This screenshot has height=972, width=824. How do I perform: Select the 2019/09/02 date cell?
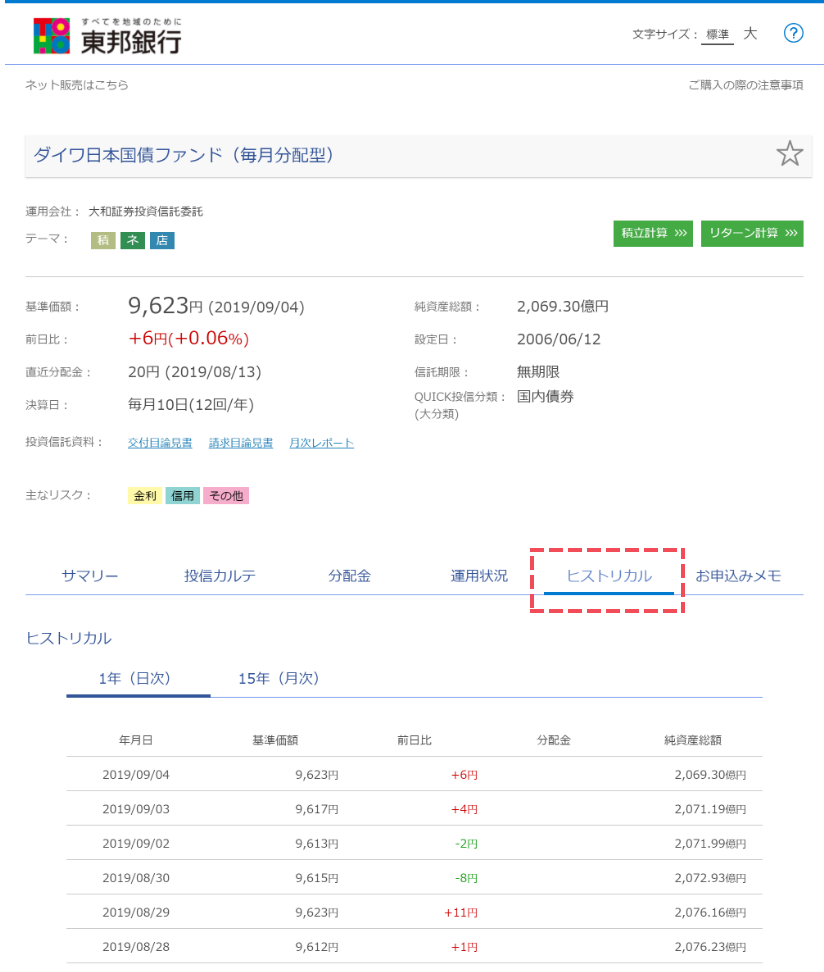point(136,844)
